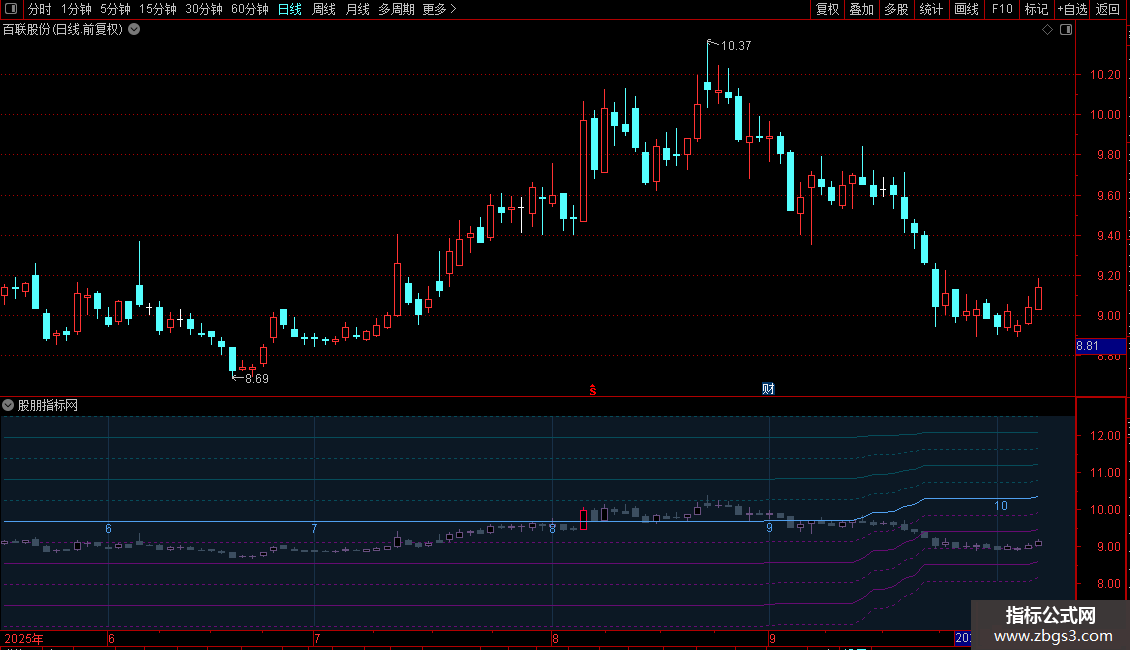Screen dimensions: 1130x650
Task: Open the 多周期 multi-period view
Action: pos(396,9)
